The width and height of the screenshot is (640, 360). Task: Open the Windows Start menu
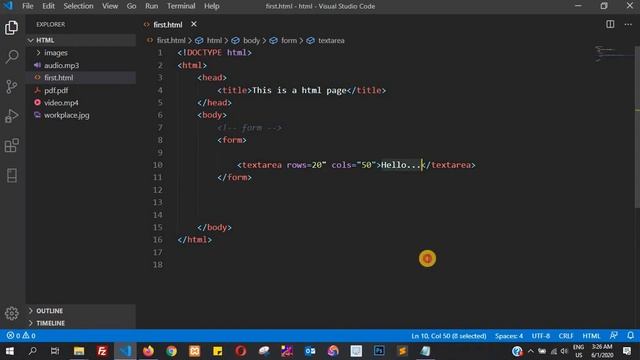point(9,351)
